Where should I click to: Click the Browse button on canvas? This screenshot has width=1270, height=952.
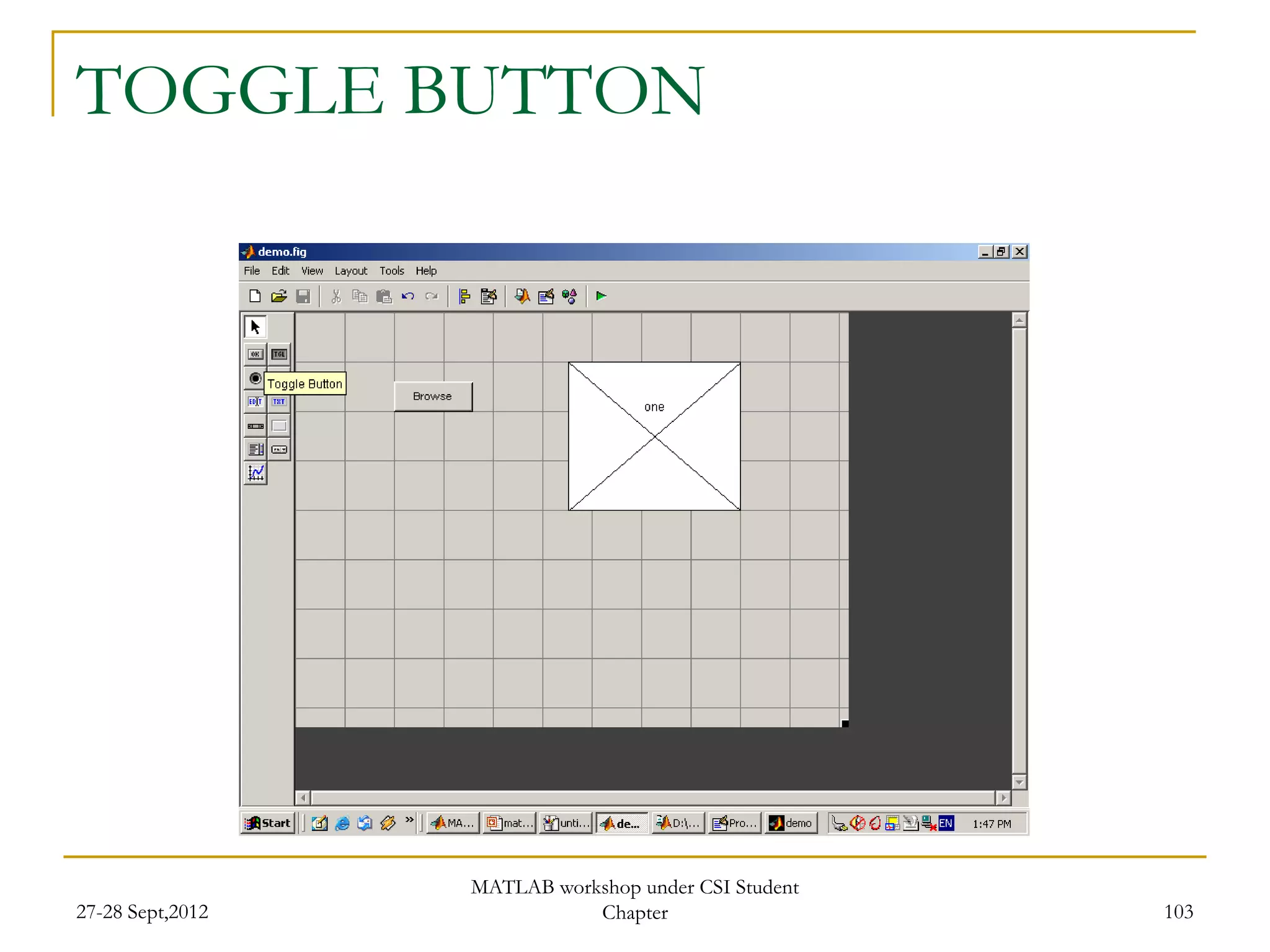[432, 396]
